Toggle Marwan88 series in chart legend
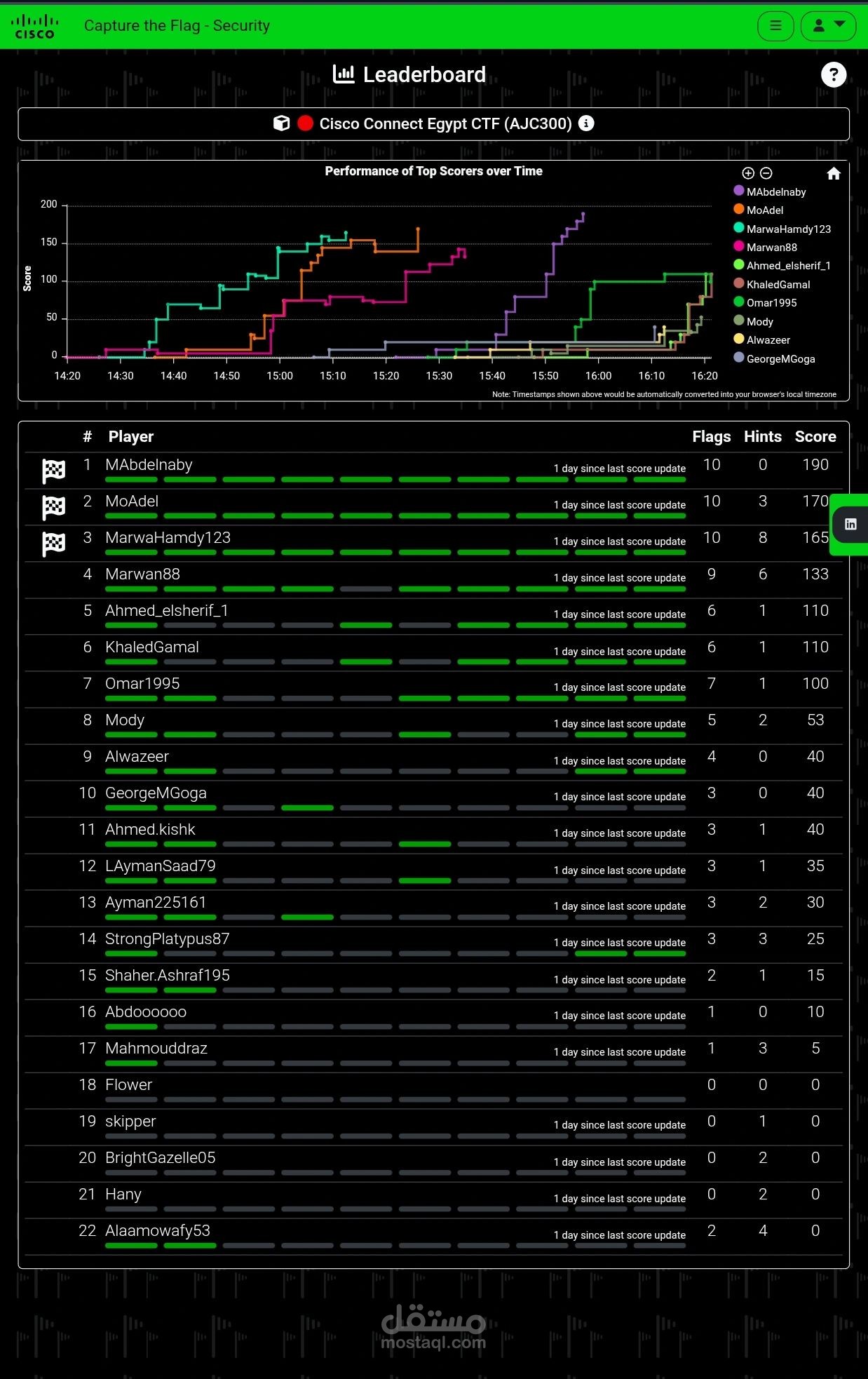 click(766, 247)
